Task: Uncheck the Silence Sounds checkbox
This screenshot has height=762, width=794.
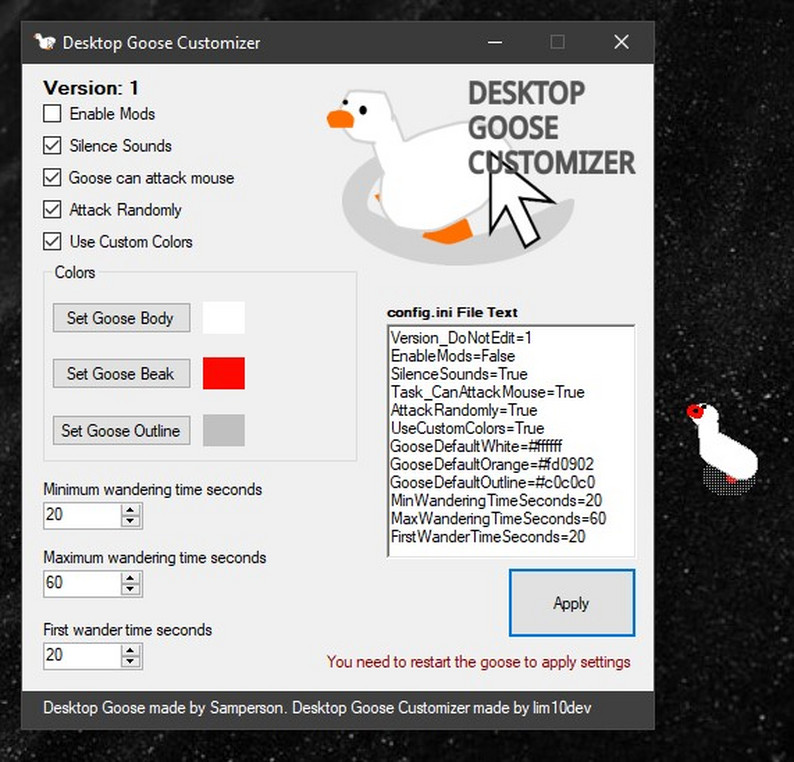Action: click(52, 146)
